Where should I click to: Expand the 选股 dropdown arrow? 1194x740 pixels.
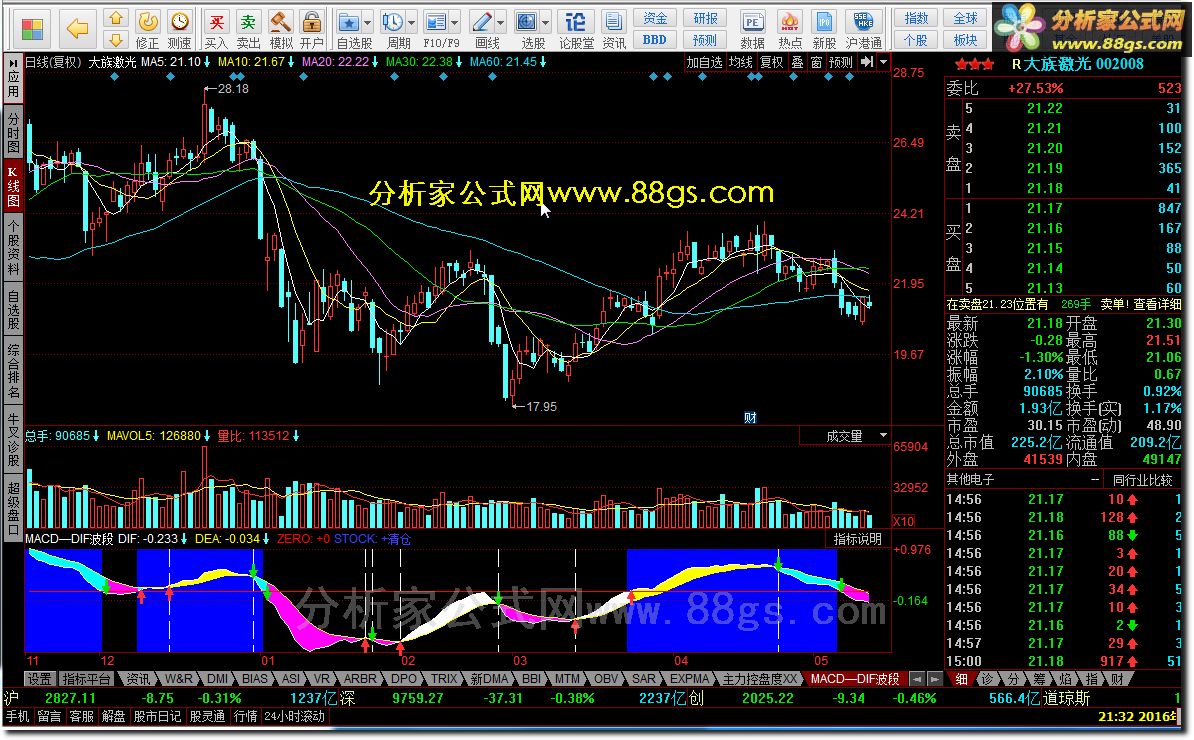click(545, 23)
